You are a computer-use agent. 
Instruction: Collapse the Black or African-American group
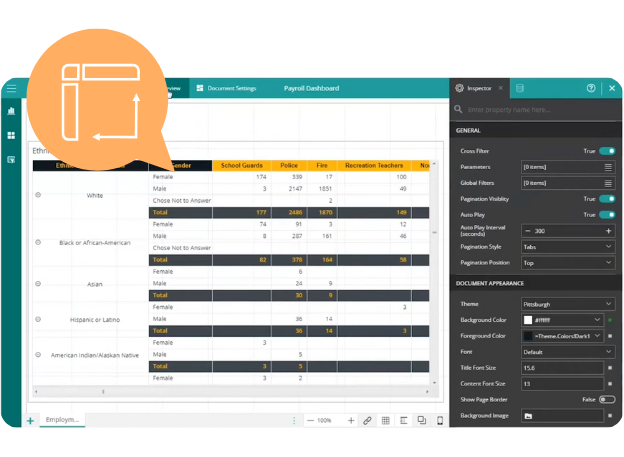click(38, 242)
